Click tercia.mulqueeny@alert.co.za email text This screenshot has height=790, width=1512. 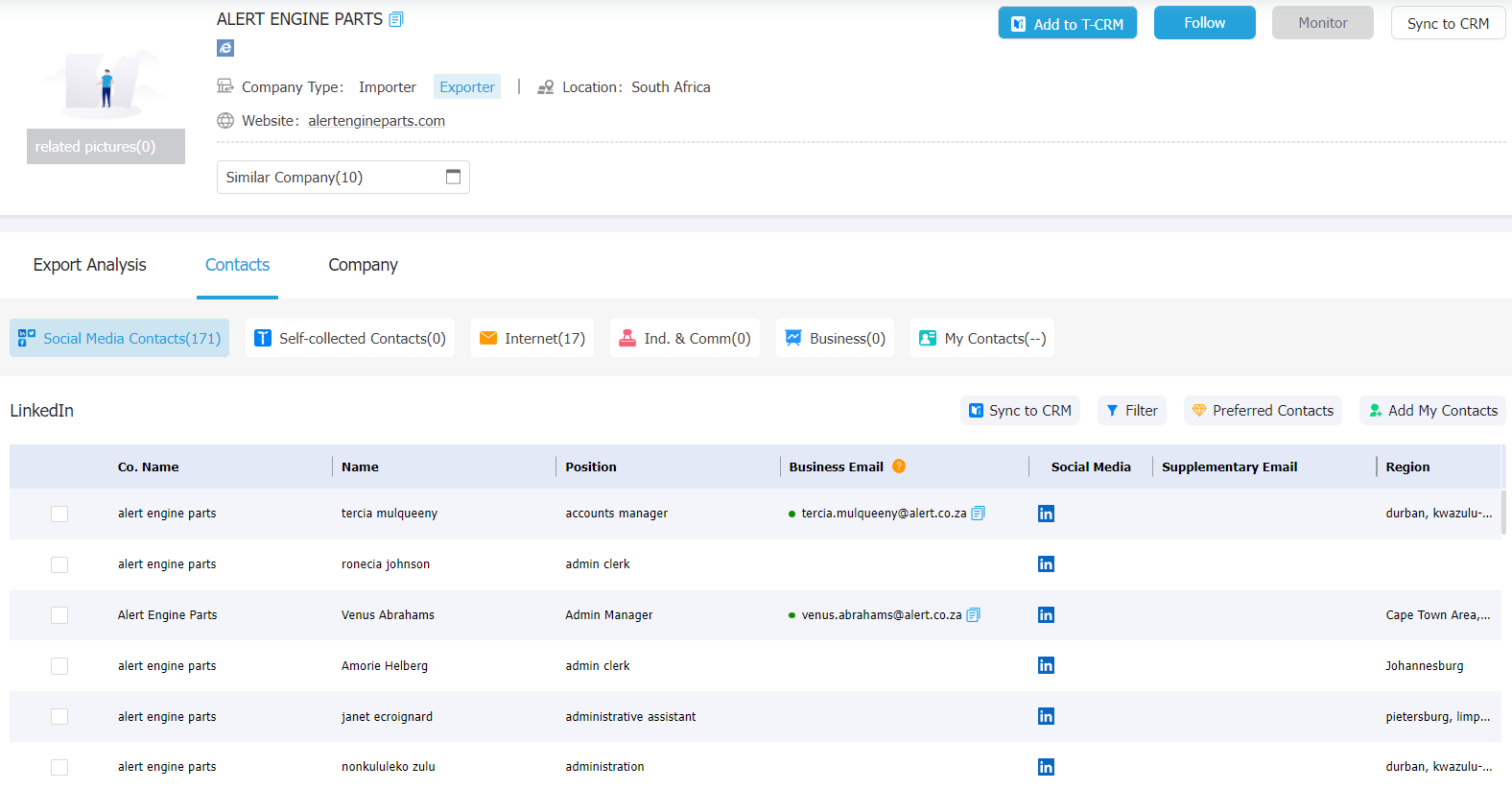pyautogui.click(x=884, y=514)
